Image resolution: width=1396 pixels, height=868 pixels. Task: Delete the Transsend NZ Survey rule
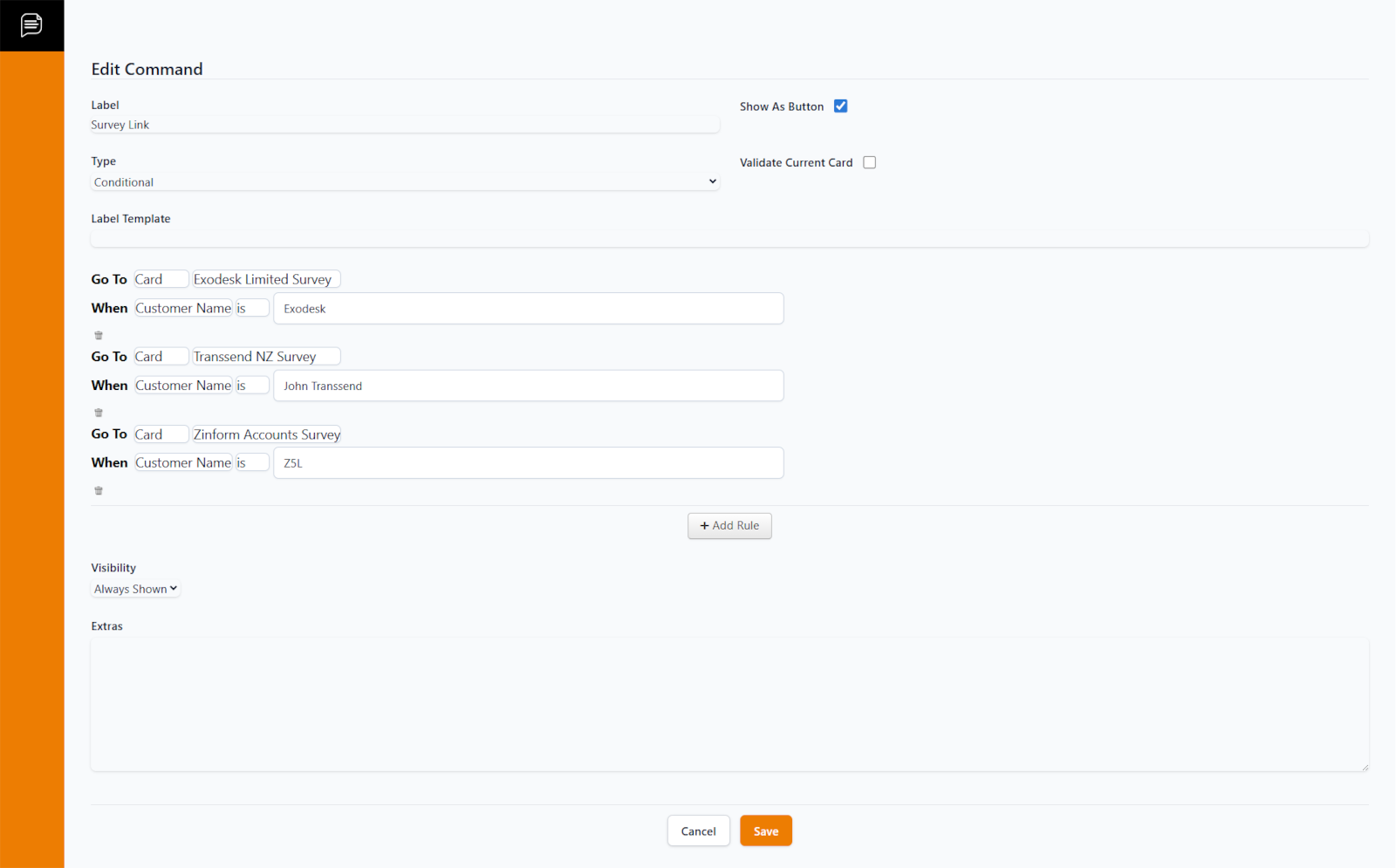[x=99, y=413]
